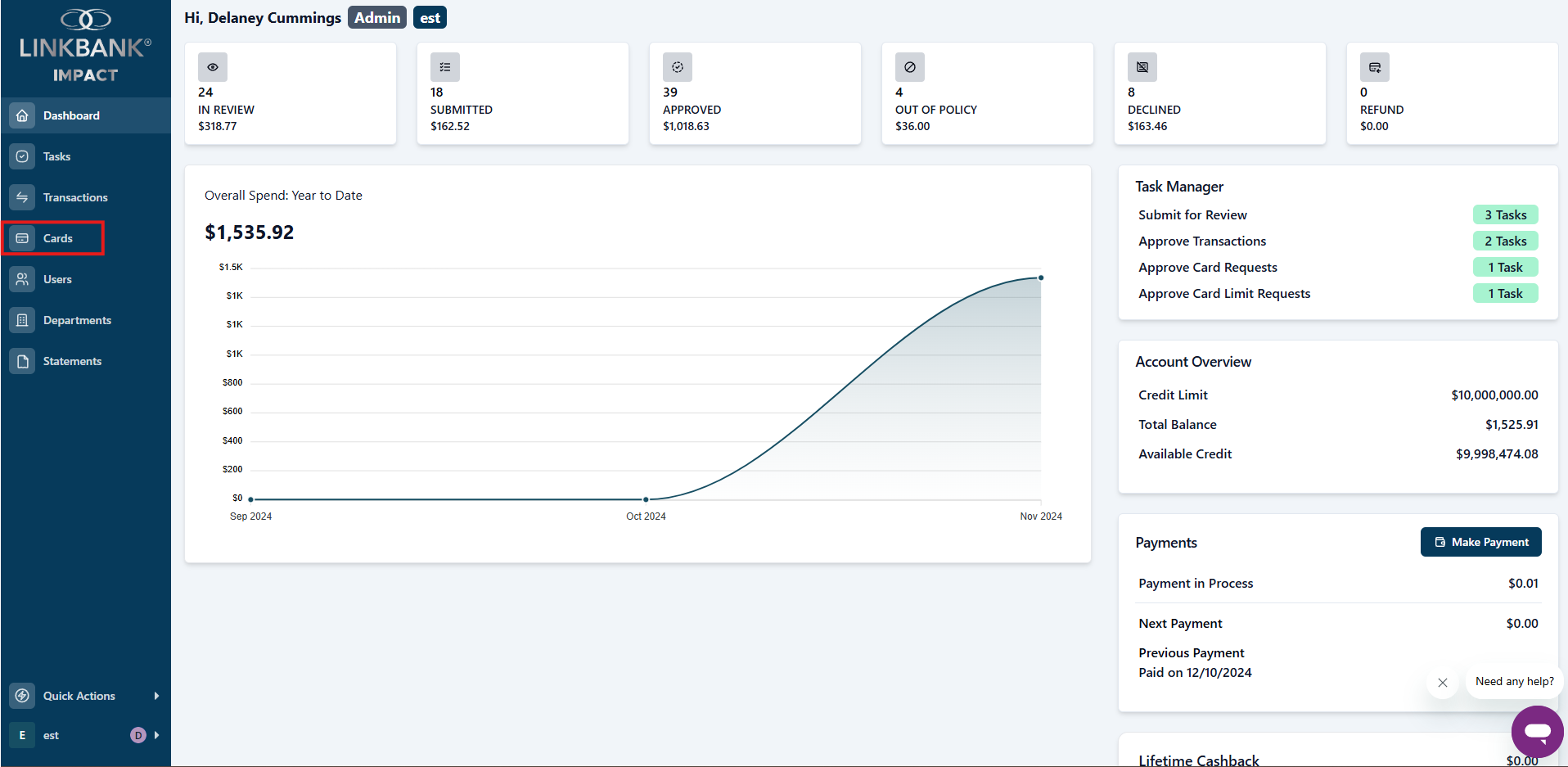Click the 18 Submitted summary card
1568x767 pixels.
point(523,93)
